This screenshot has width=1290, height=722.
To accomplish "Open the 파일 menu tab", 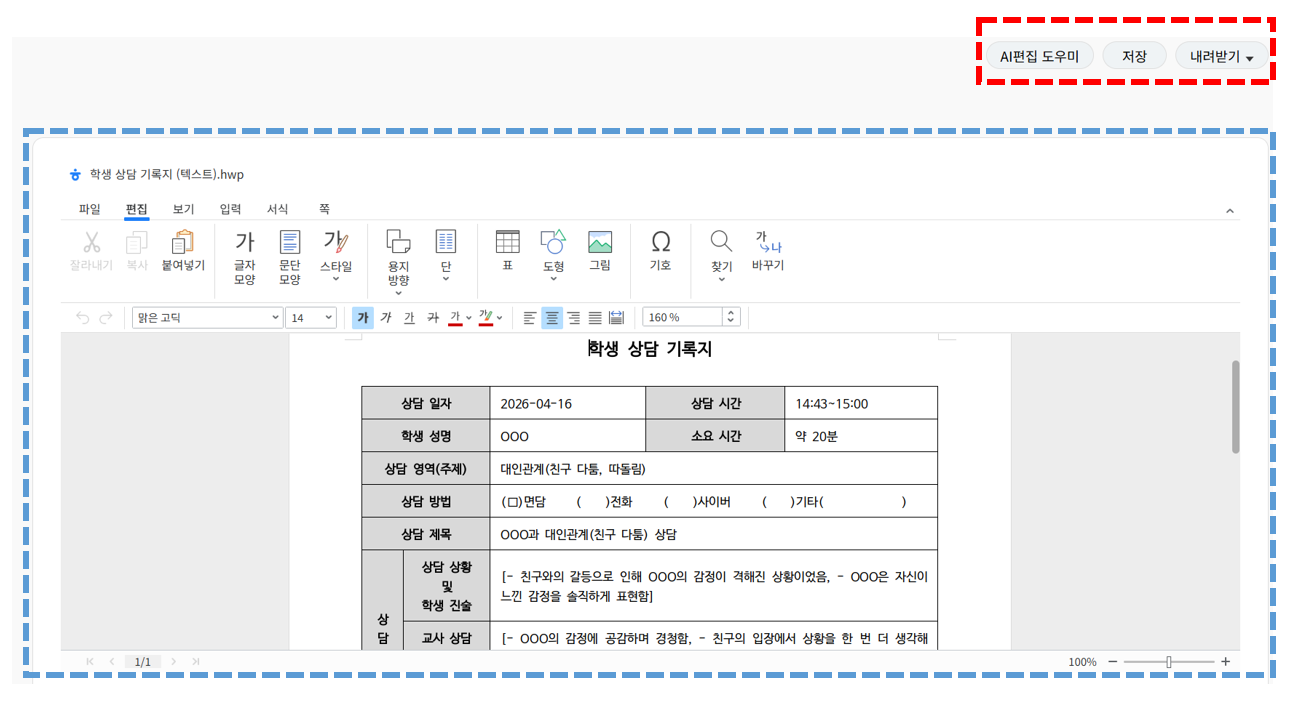I will pos(90,209).
